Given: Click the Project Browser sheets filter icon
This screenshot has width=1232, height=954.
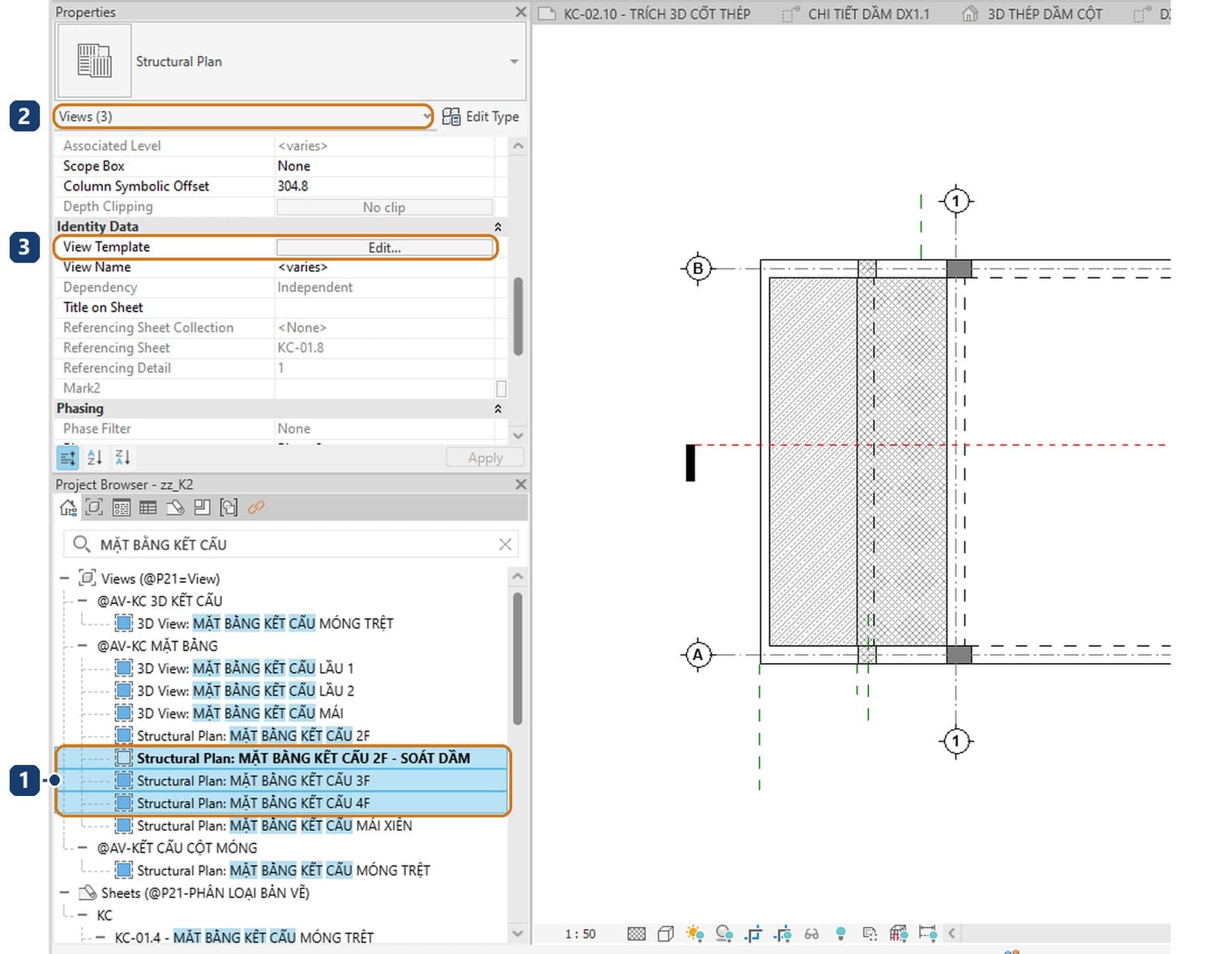Looking at the screenshot, I should click(x=175, y=507).
